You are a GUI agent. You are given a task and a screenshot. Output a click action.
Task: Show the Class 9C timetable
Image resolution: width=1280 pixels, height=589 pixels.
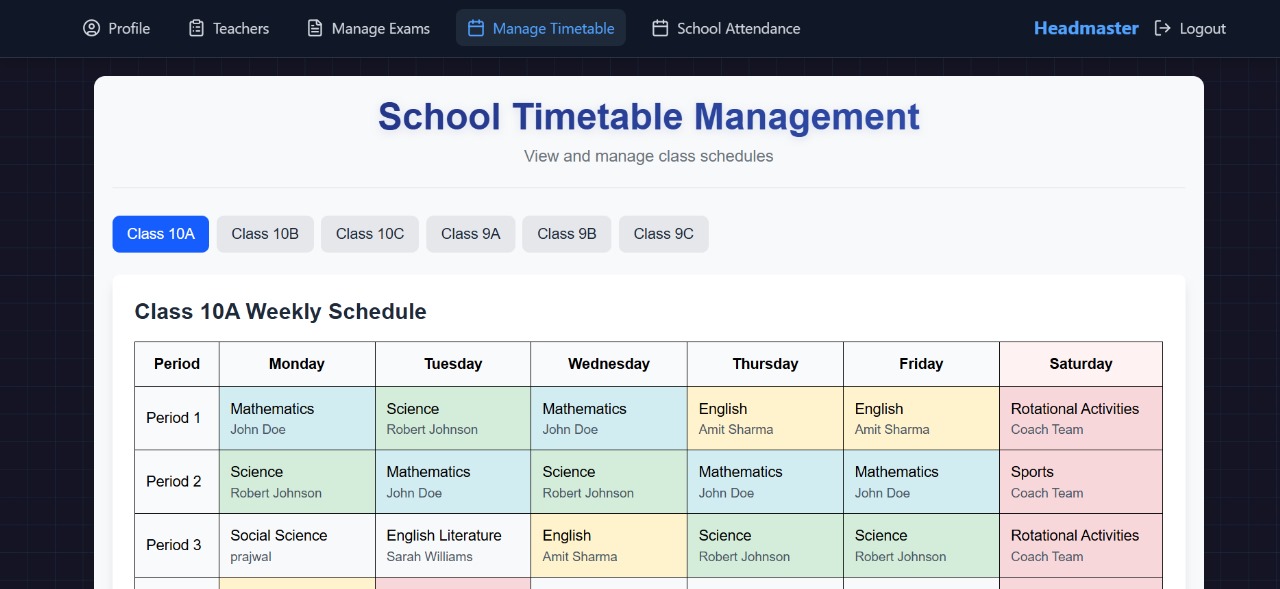(x=663, y=234)
